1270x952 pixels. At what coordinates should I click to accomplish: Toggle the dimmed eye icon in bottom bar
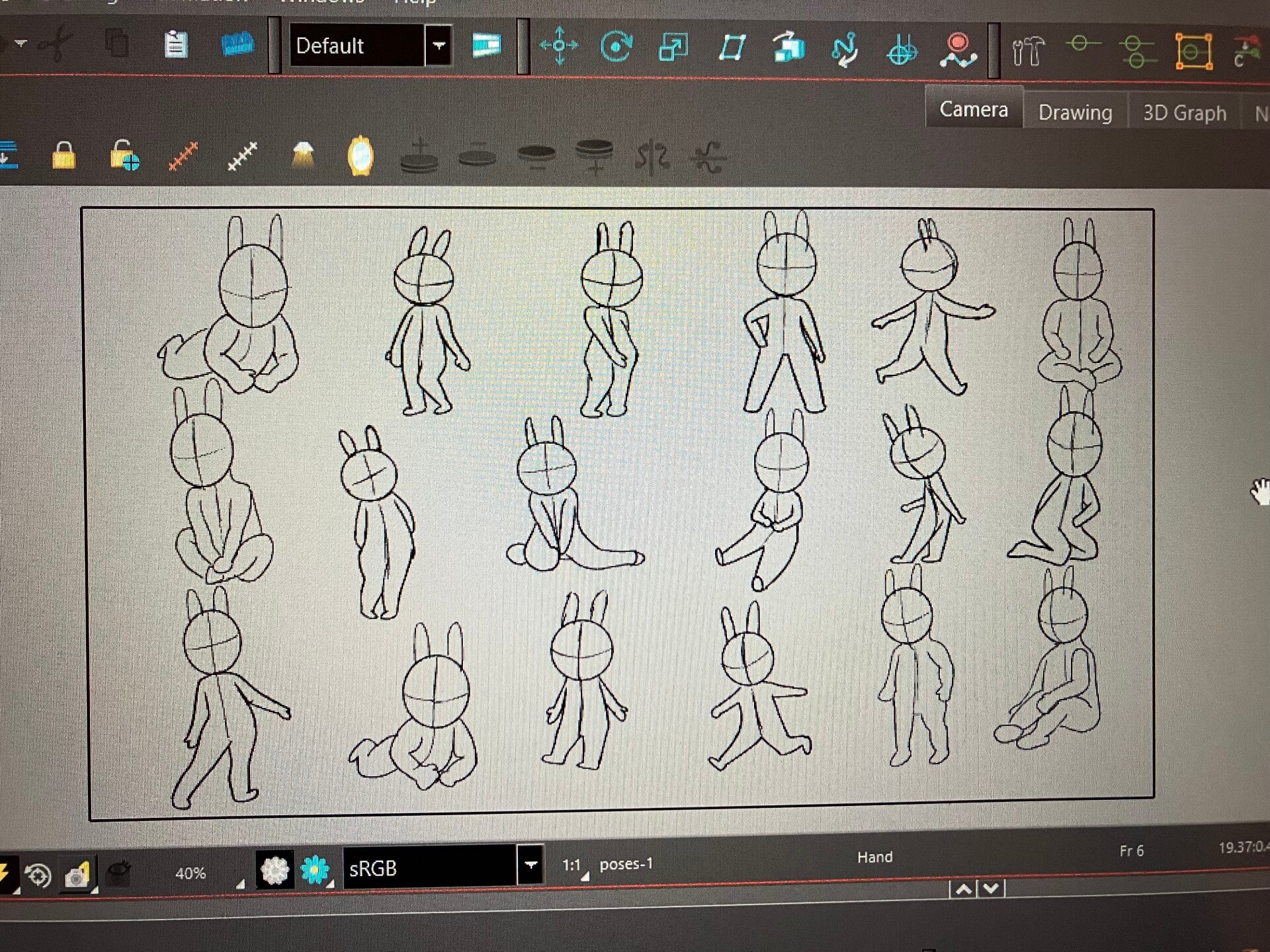119,873
